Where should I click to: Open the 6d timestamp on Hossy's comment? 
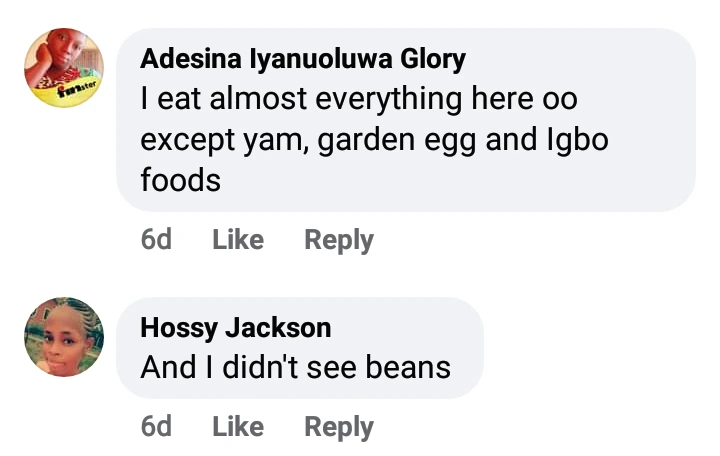point(156,427)
